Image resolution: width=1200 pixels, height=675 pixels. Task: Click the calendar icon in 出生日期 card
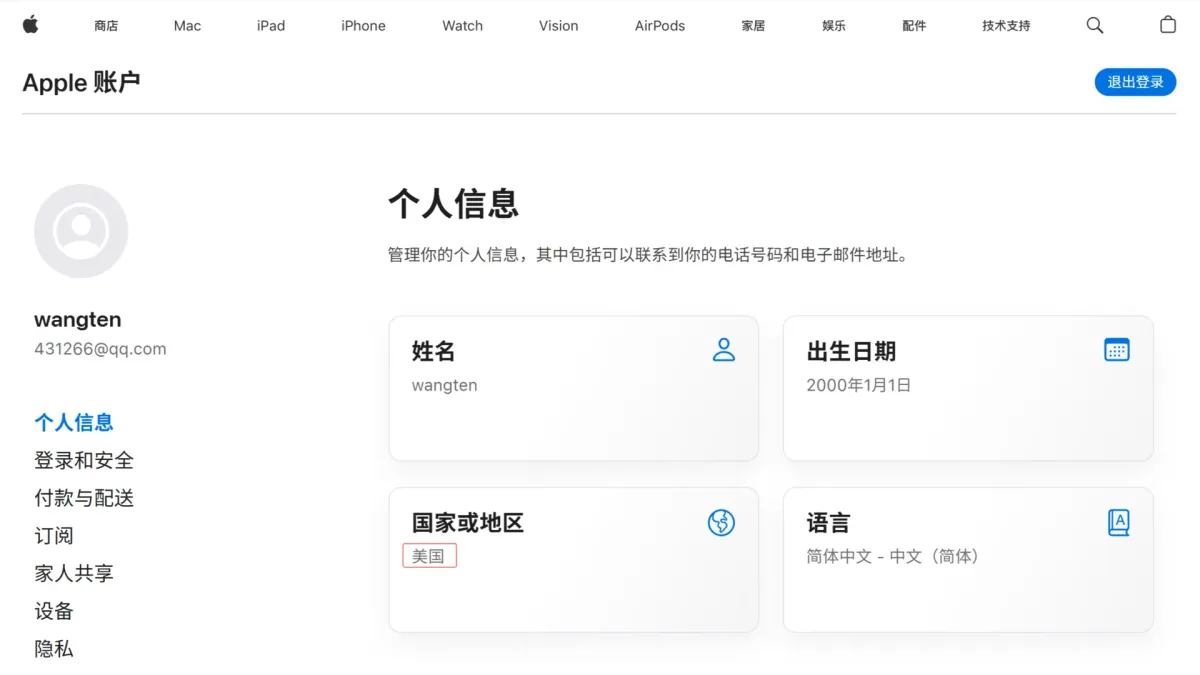pyautogui.click(x=1117, y=349)
